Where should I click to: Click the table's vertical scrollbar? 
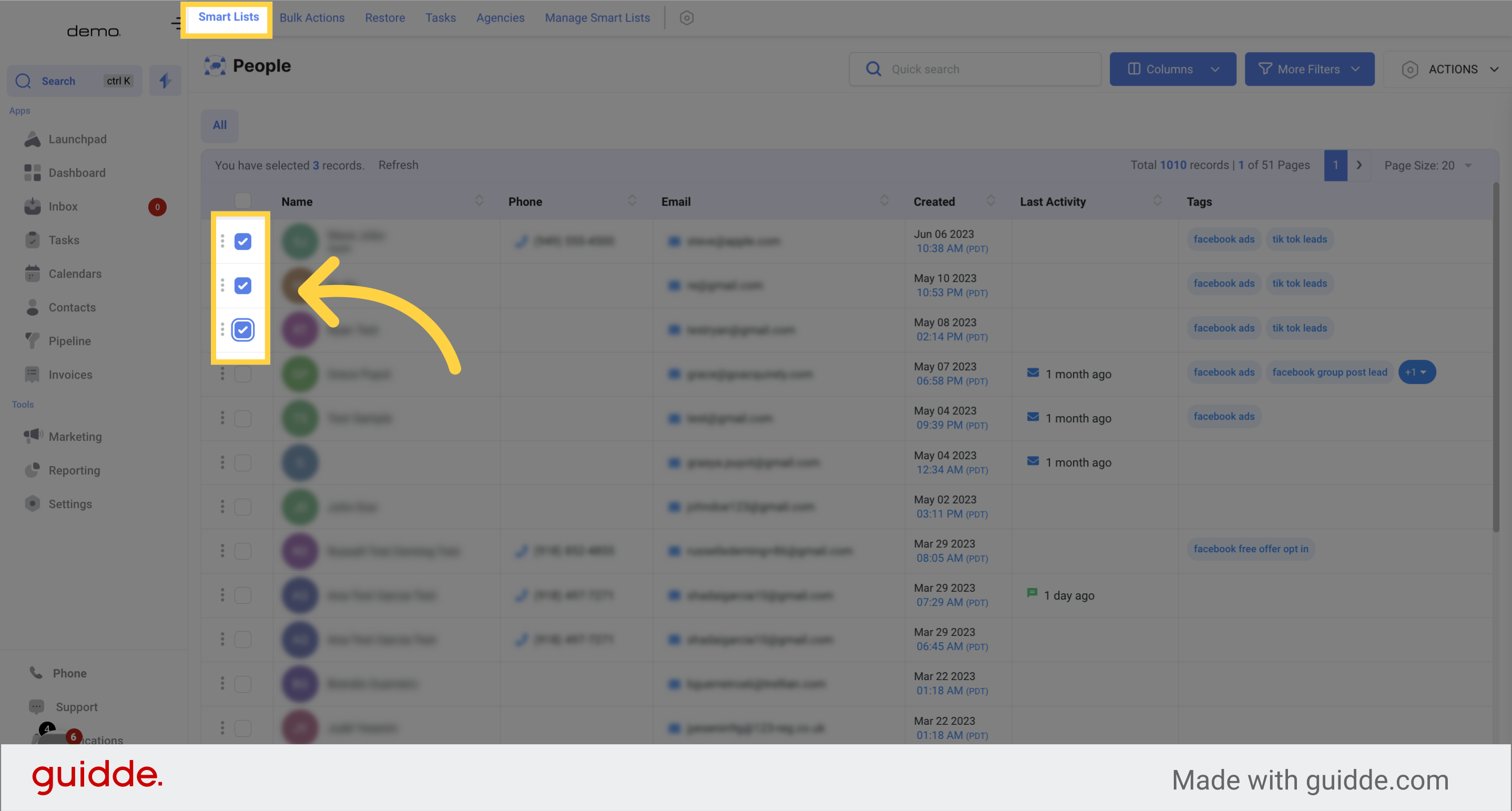click(x=1496, y=358)
